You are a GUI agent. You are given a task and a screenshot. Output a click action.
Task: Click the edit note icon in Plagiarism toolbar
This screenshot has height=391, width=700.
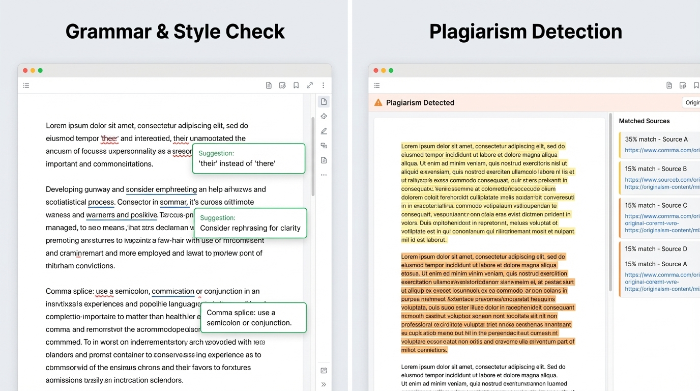[683, 85]
